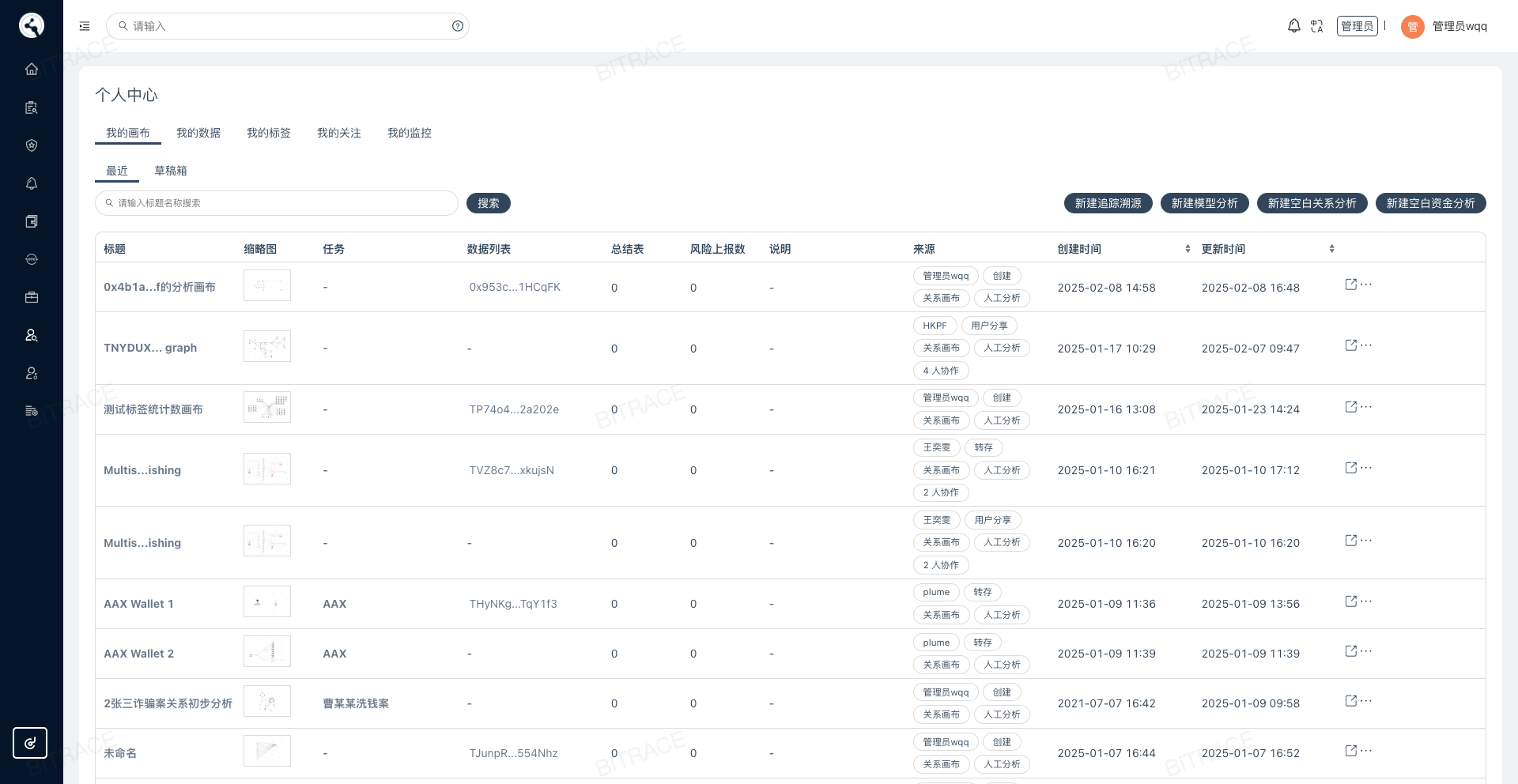The width and height of the screenshot is (1518, 784).
Task: Switch language with the translate icon
Action: [x=1316, y=26]
